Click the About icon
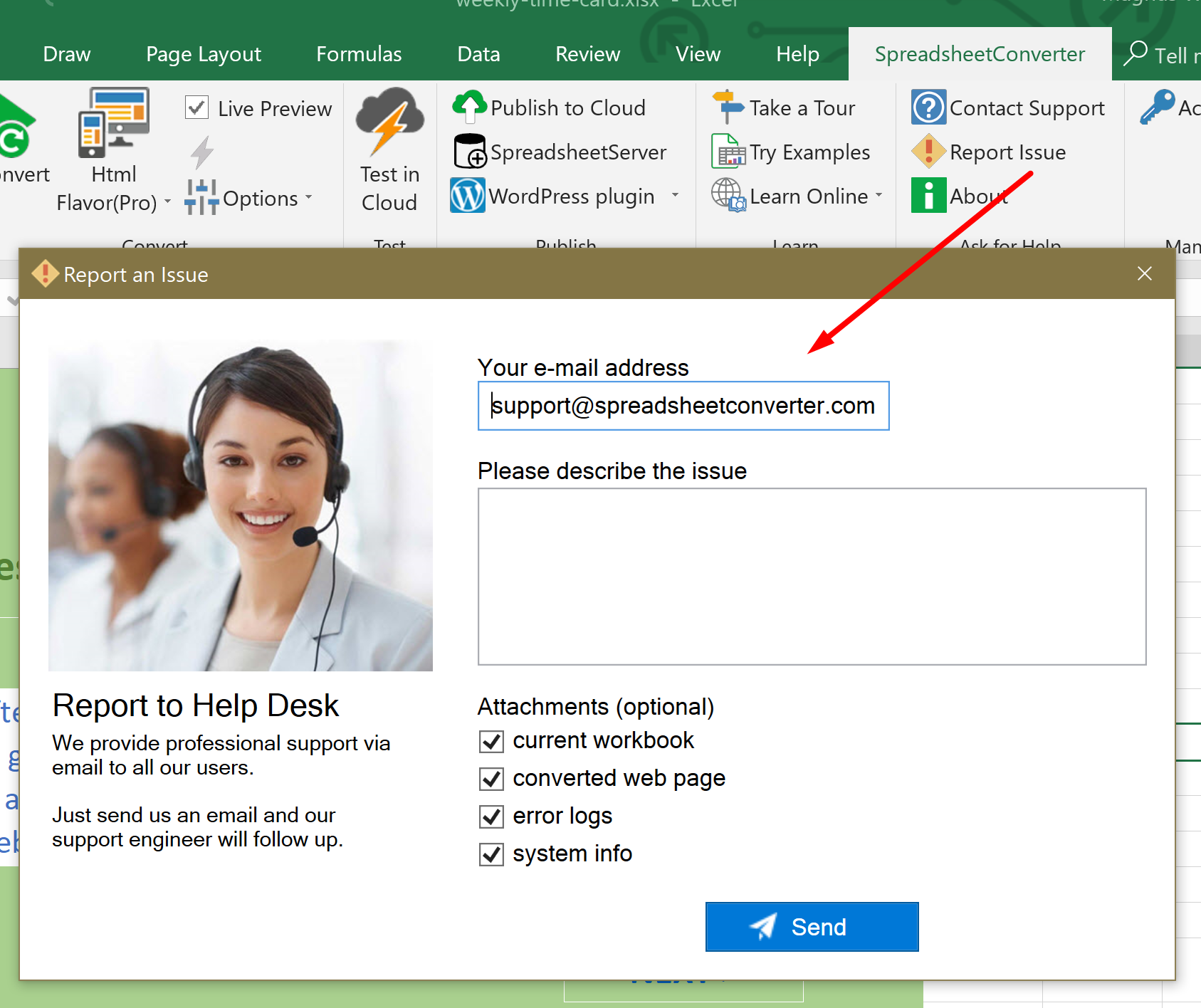The height and width of the screenshot is (1008, 1201). 928,195
